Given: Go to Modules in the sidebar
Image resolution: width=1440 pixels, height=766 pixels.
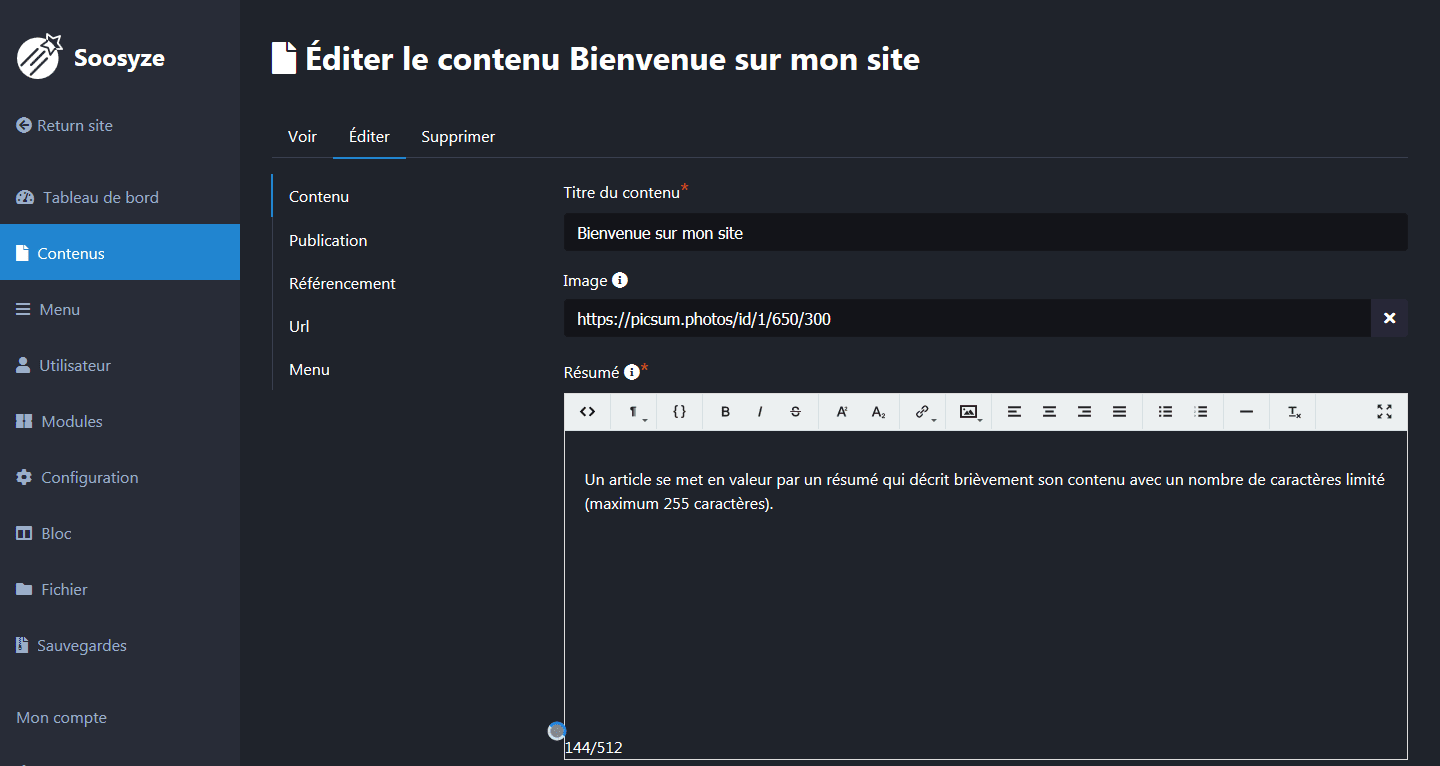Looking at the screenshot, I should tap(72, 422).
